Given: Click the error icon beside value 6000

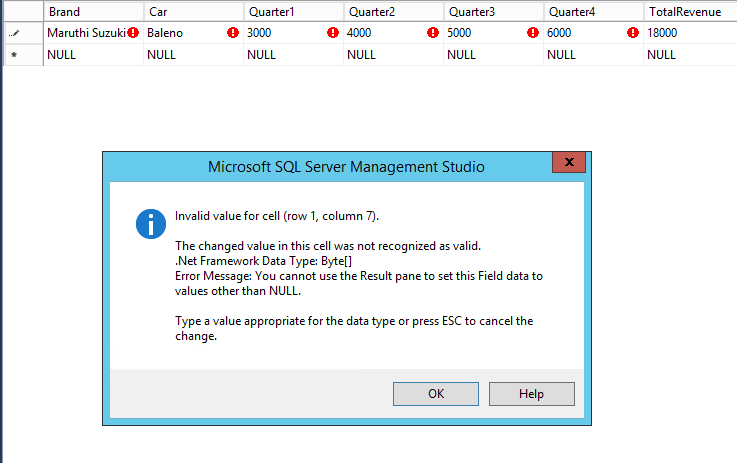Looking at the screenshot, I should [x=633, y=32].
